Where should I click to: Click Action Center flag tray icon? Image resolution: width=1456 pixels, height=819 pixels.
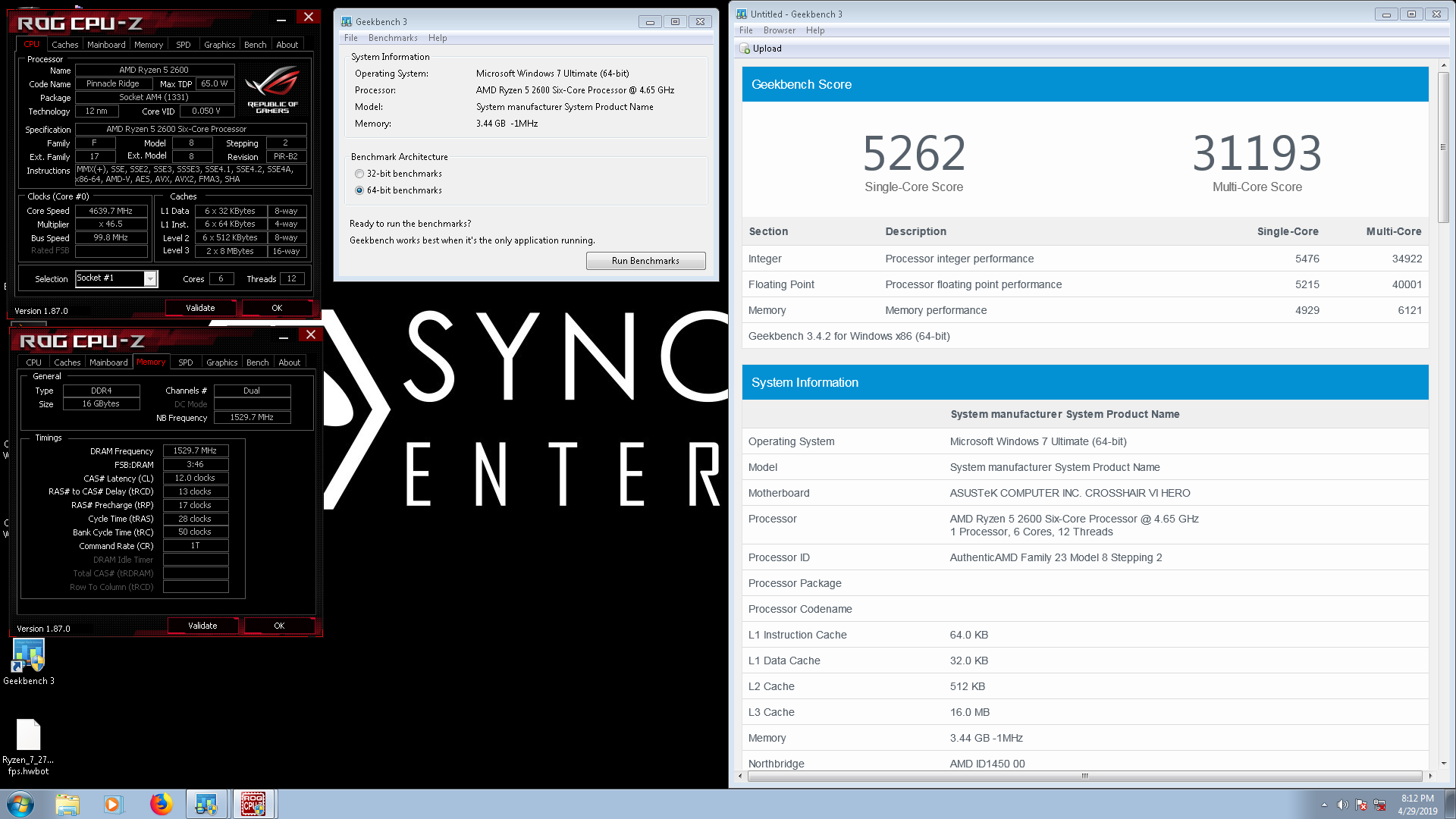pos(1361,805)
